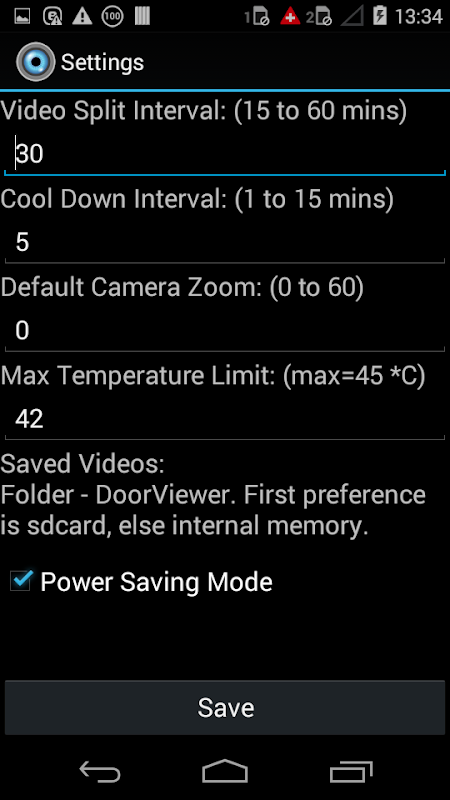Go to the Android home screen
Viewport: 450px width, 800px height.
[225, 771]
